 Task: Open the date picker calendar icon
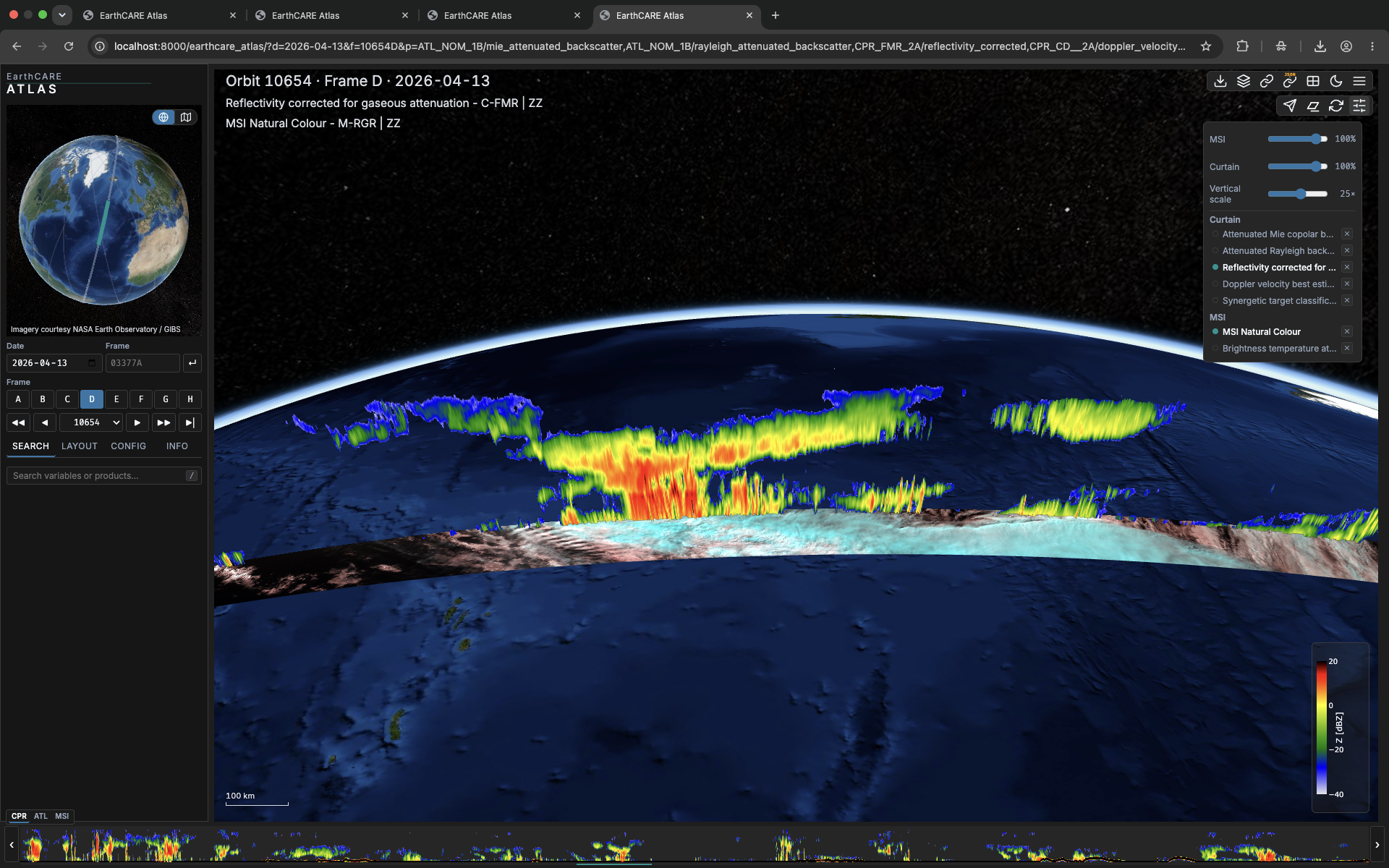92,363
